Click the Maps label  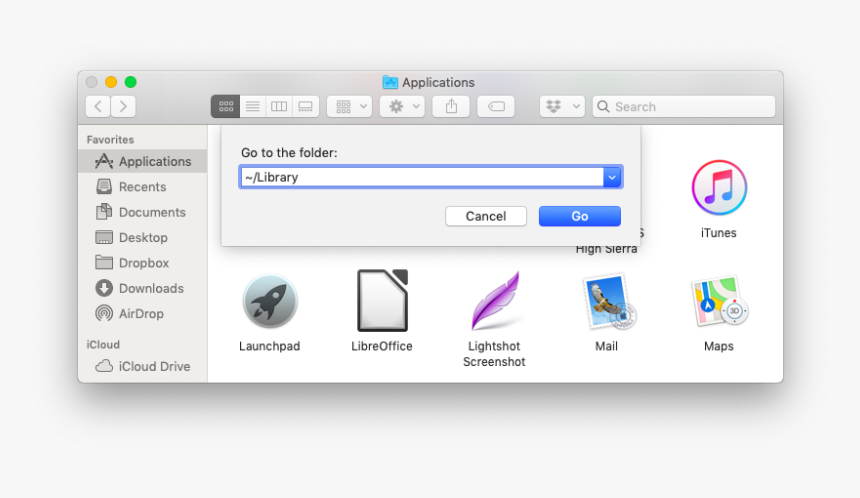click(x=718, y=346)
